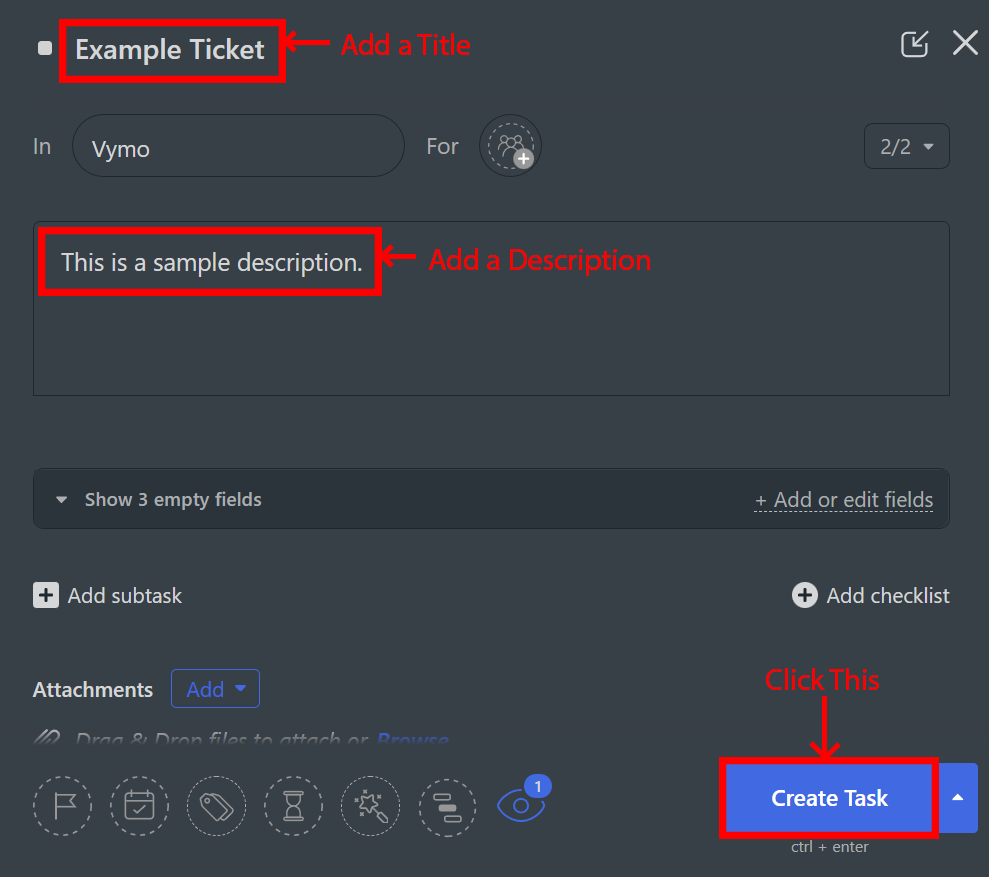Image resolution: width=989 pixels, height=877 pixels.
Task: Open the Add attachments dropdown
Action: click(x=215, y=688)
